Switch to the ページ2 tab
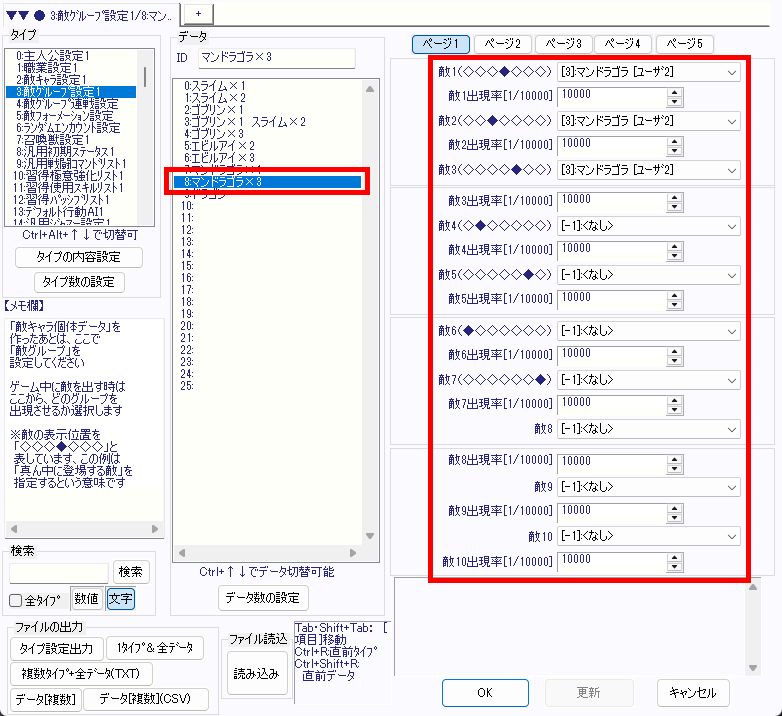Screen dimensions: 782x716 coord(502,44)
